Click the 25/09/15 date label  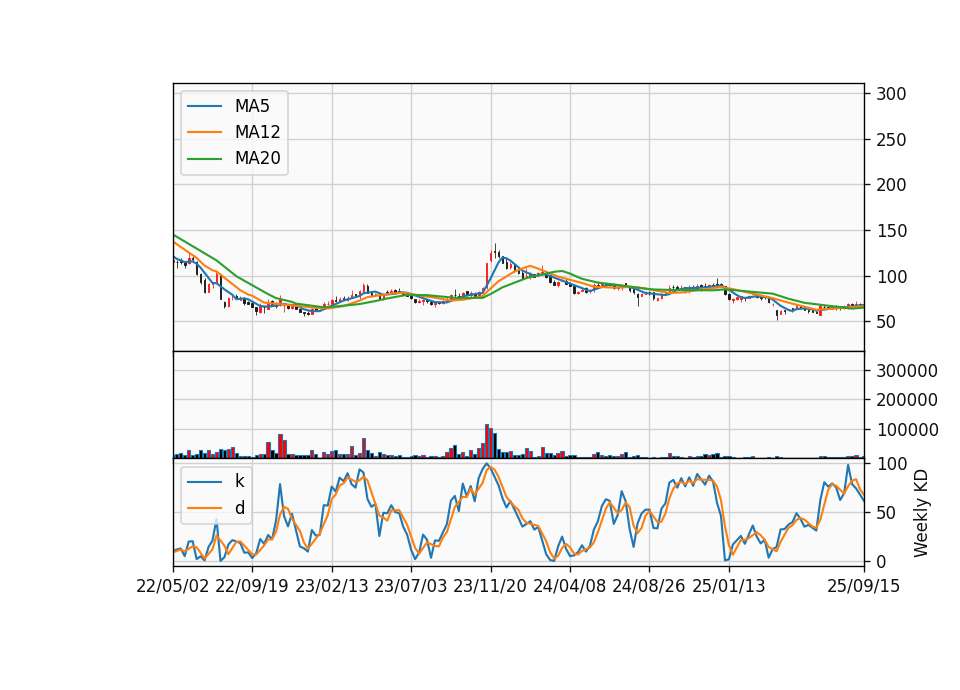pos(864,586)
